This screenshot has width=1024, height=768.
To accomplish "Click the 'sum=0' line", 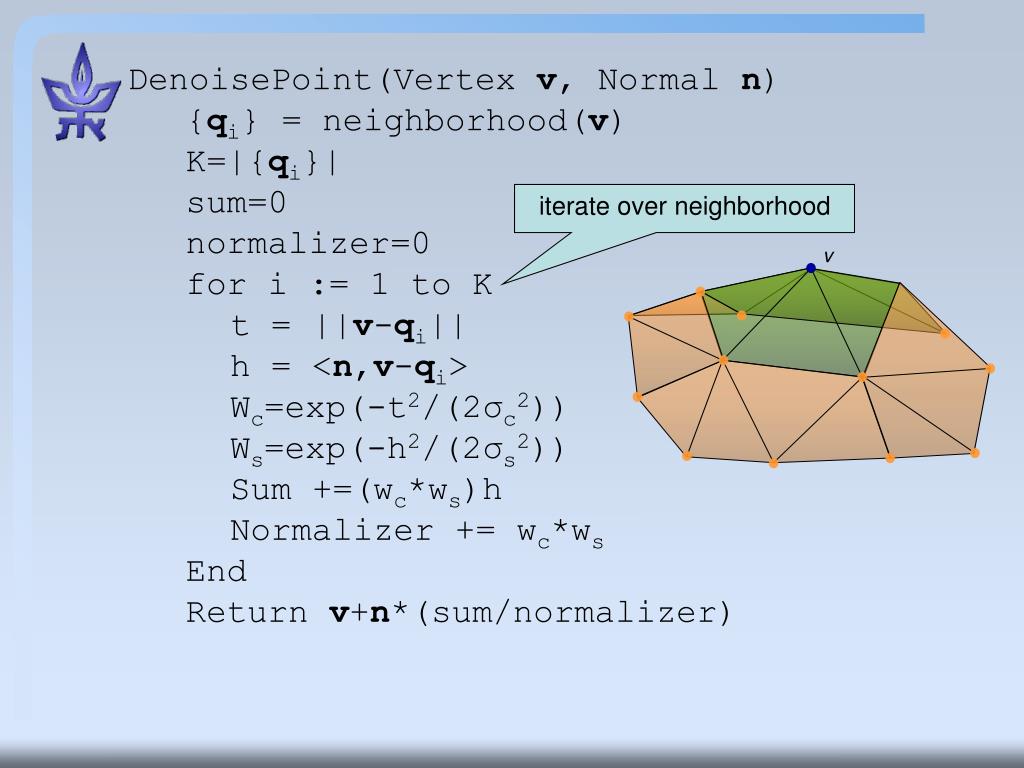I will pyautogui.click(x=236, y=203).
